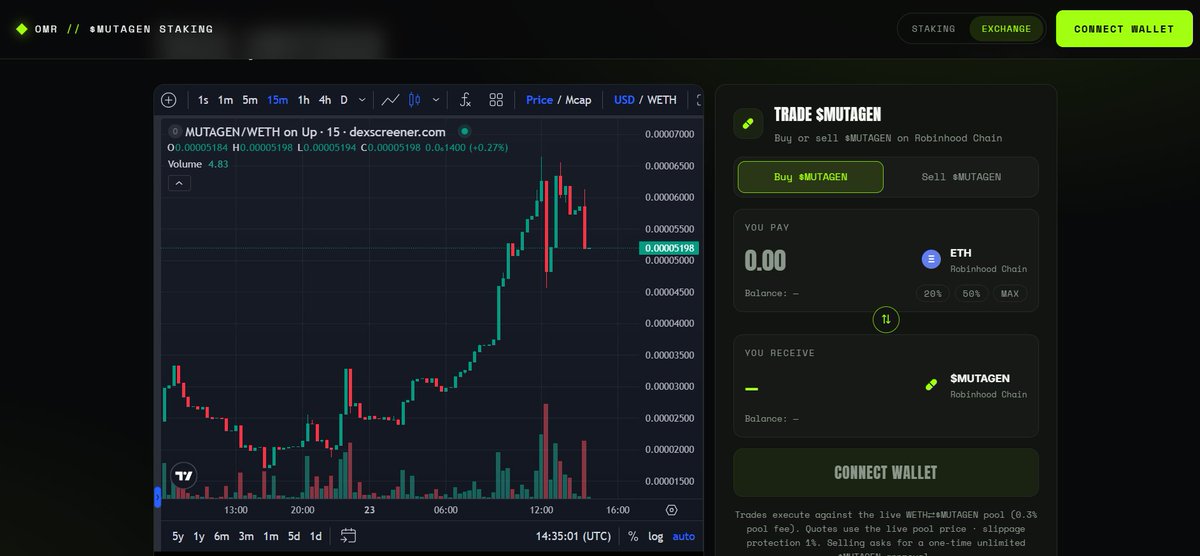Set interval to 15m
This screenshot has width=1200, height=556.
277,100
